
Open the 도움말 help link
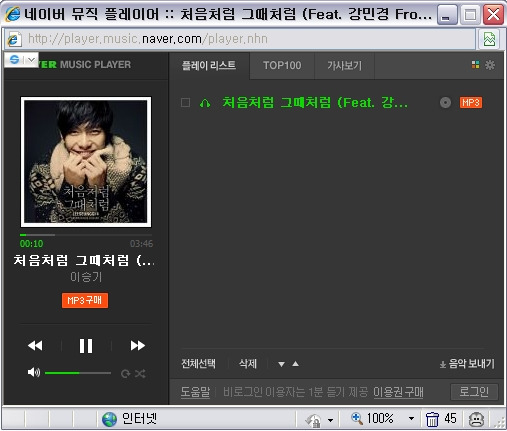point(195,392)
